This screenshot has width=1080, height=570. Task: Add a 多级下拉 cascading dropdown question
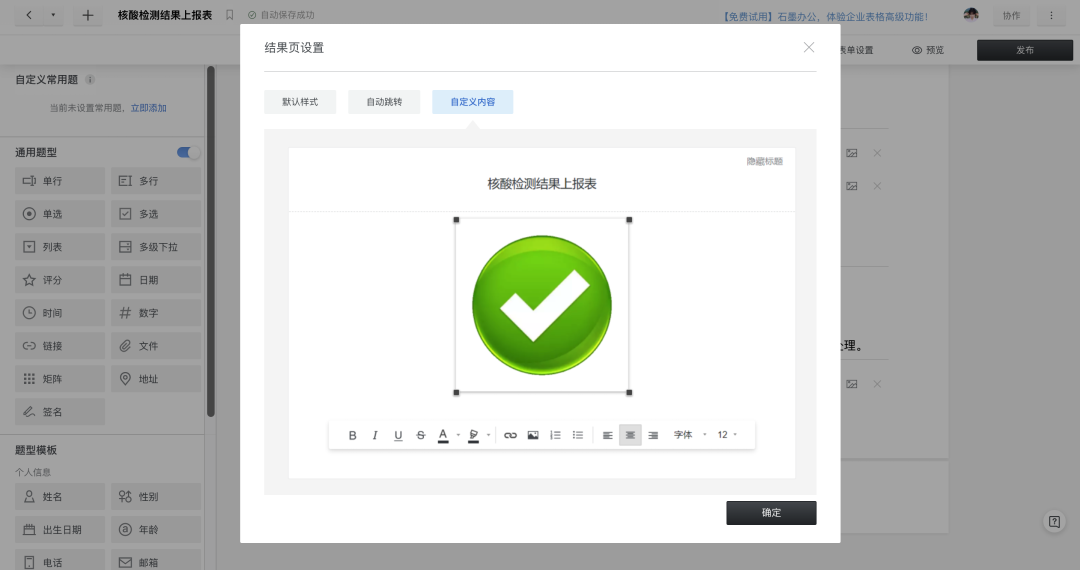point(156,247)
